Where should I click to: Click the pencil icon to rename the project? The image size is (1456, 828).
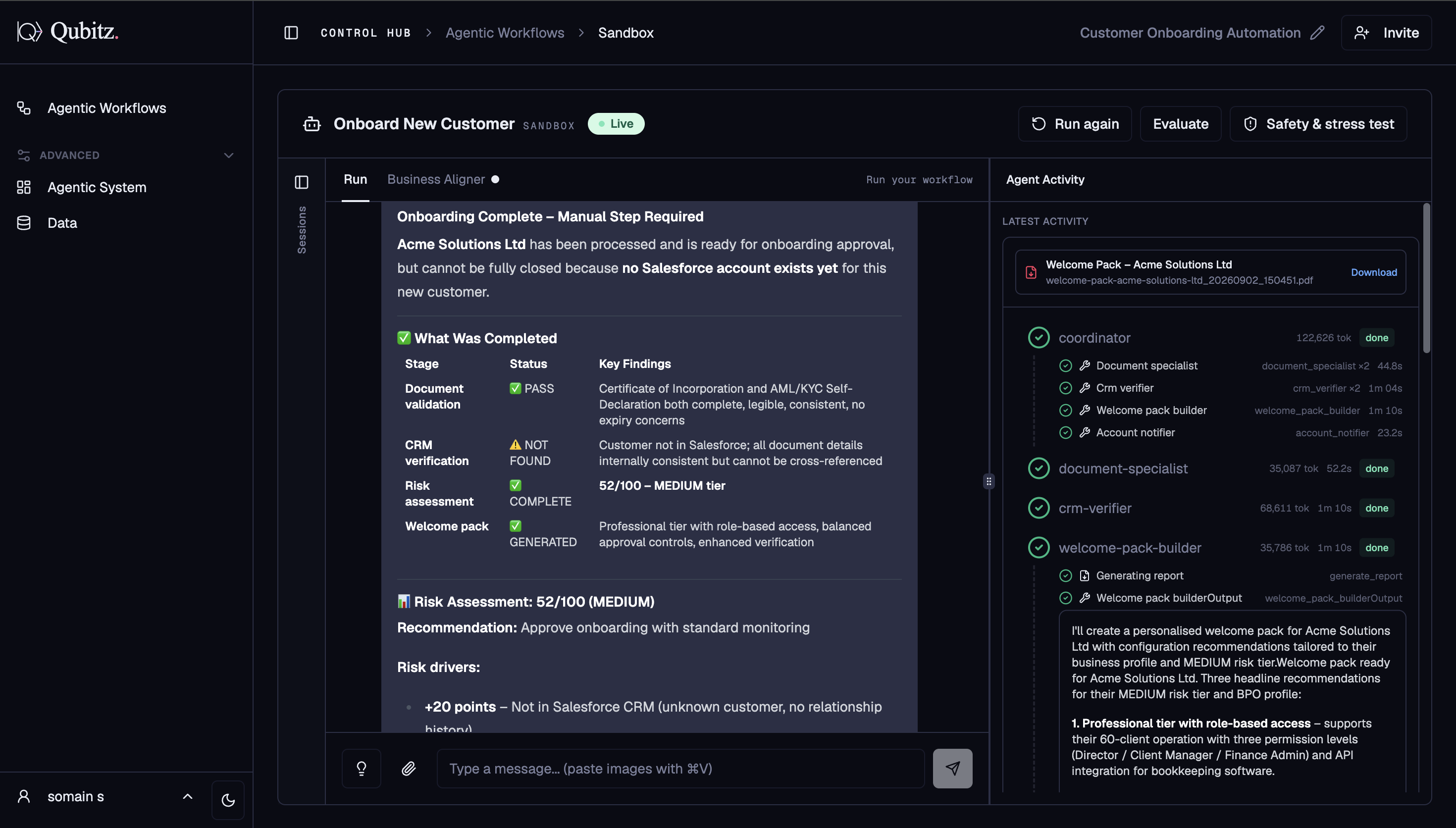point(1317,32)
